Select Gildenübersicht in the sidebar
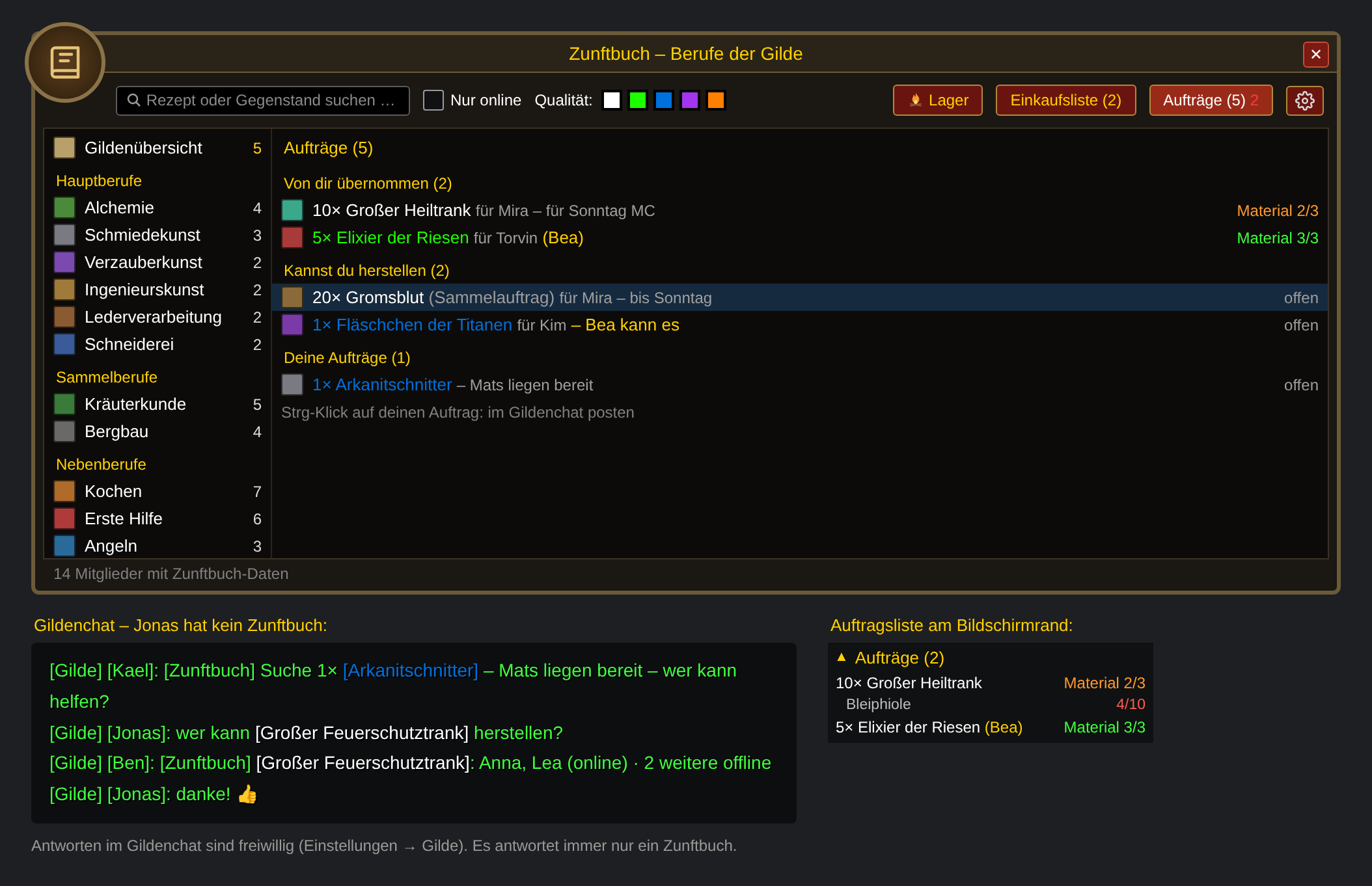Image resolution: width=1372 pixels, height=886 pixels. coord(158,148)
